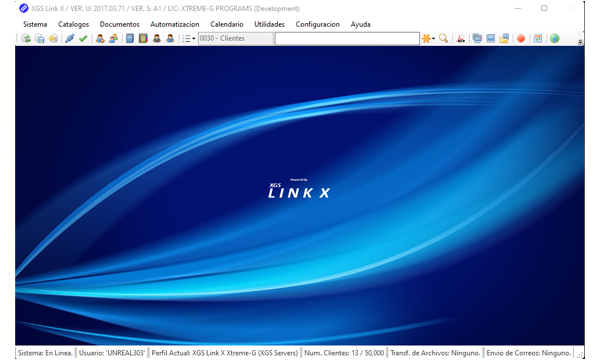Click the 'Transf. de Archivos: Ninguno.' status

click(x=435, y=353)
